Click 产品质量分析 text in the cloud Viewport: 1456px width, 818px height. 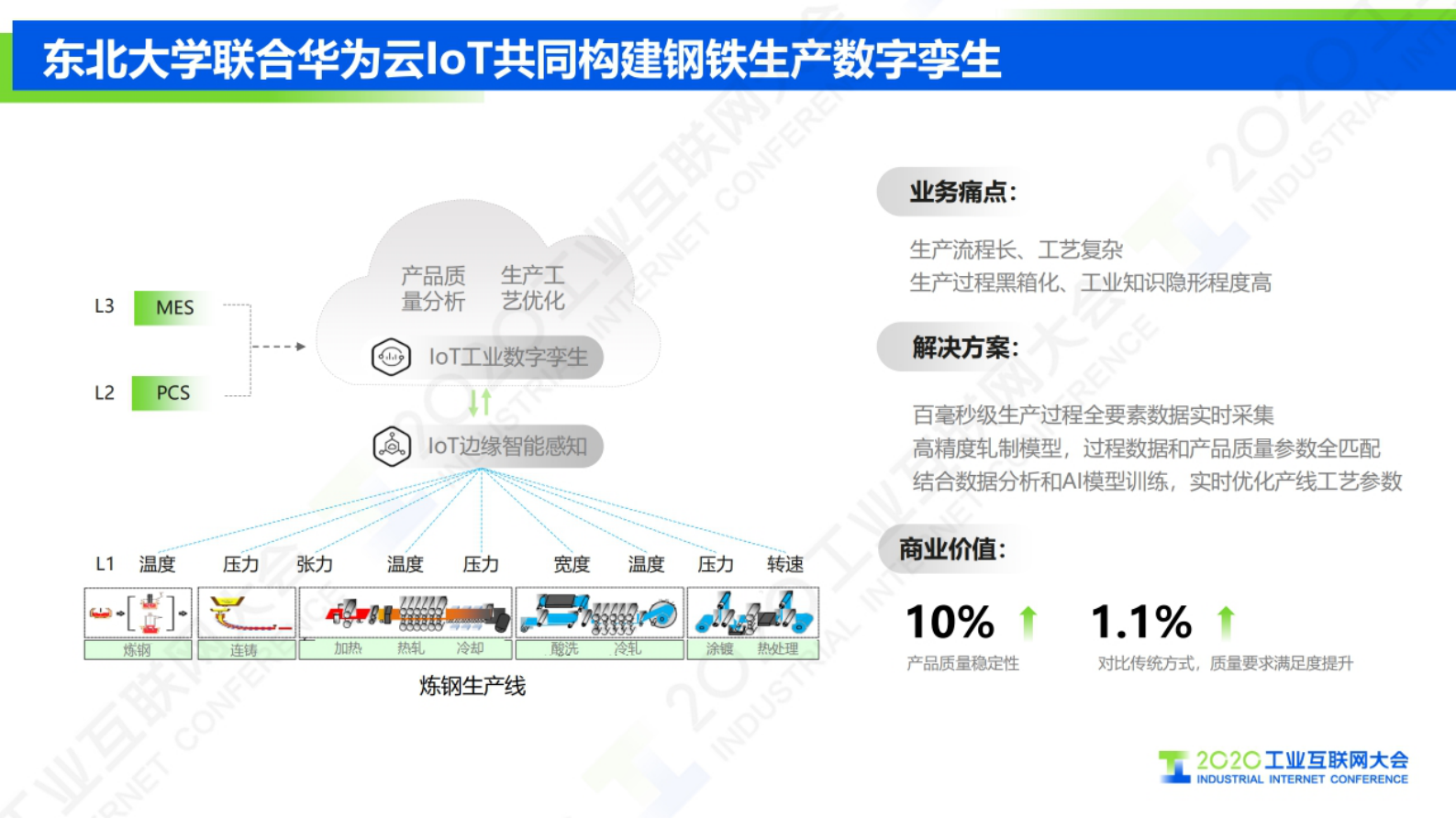(433, 288)
